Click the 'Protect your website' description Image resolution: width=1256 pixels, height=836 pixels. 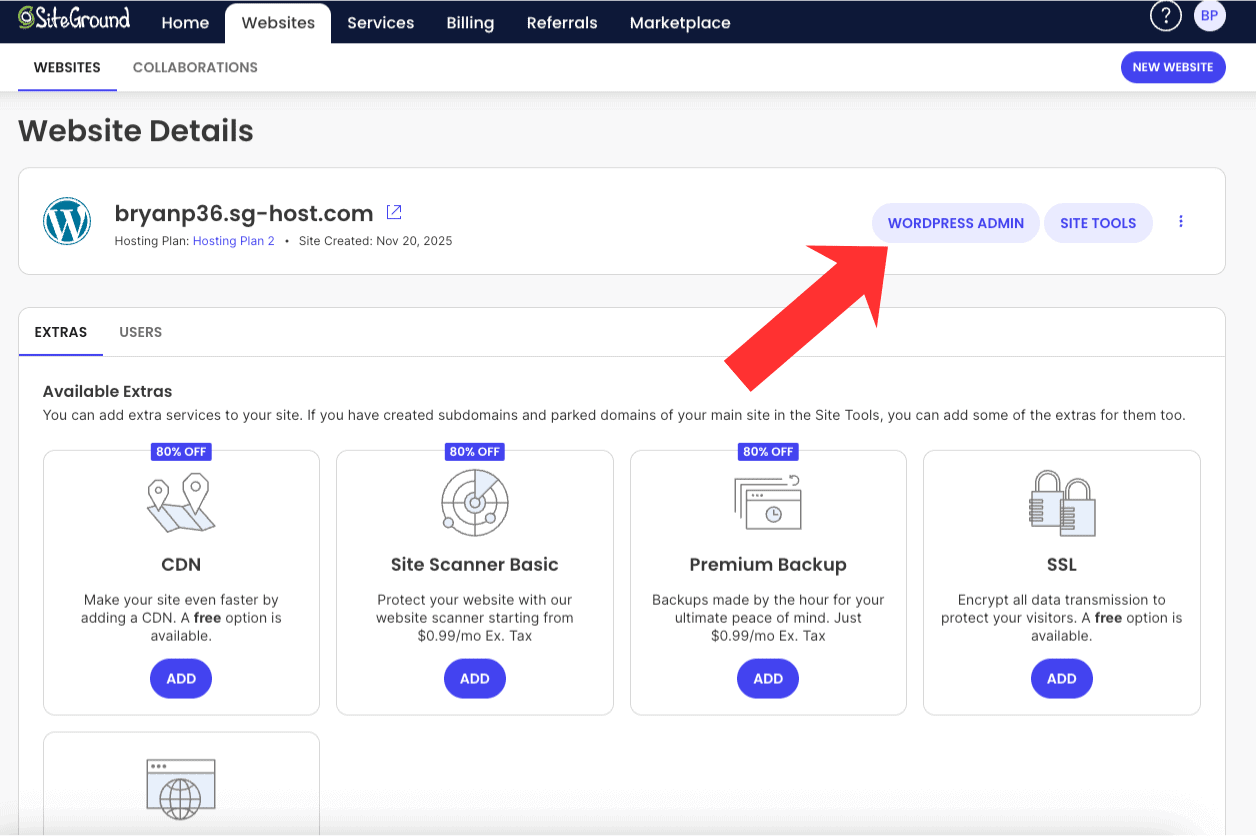475,618
